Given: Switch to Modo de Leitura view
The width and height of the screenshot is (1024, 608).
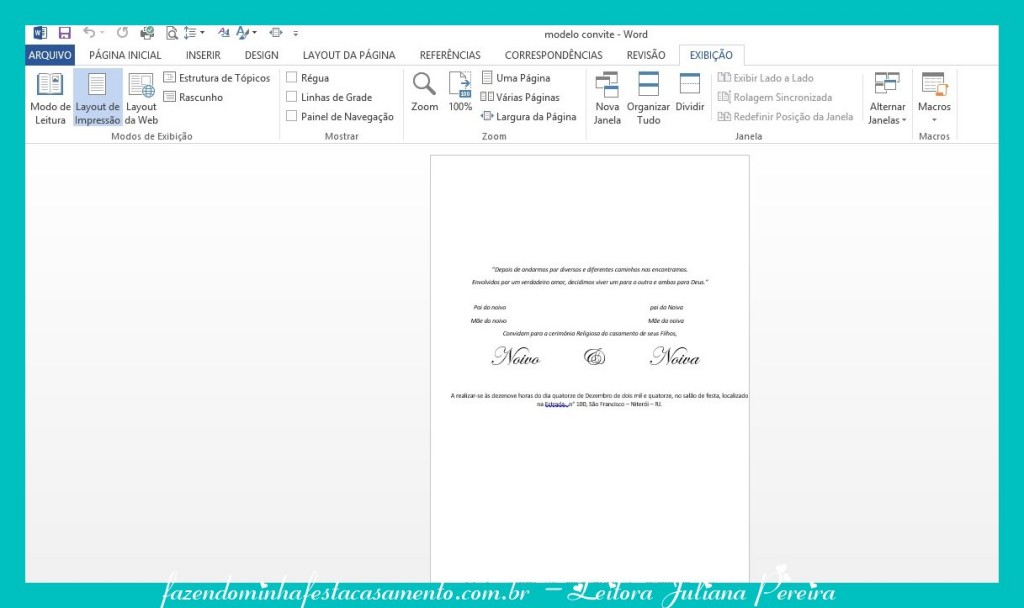Looking at the screenshot, I should click(50, 99).
